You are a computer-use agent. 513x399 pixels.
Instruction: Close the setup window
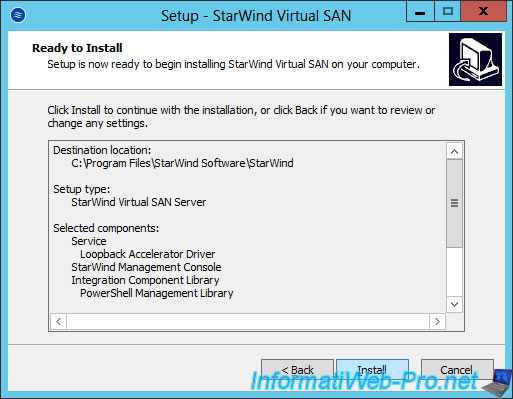tap(483, 12)
